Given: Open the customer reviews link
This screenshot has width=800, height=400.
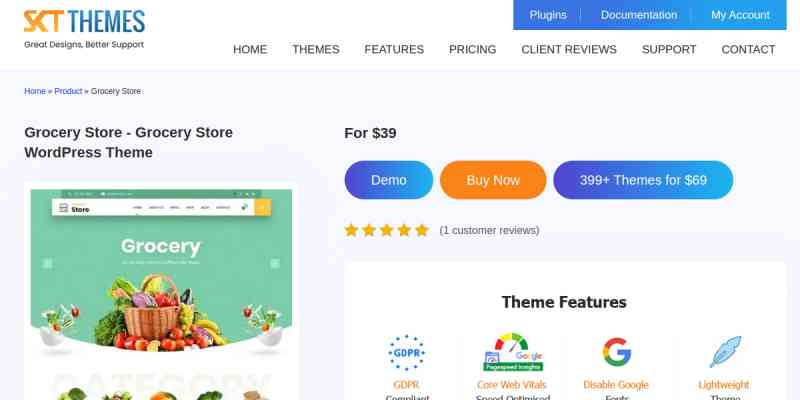Looking at the screenshot, I should tap(489, 231).
